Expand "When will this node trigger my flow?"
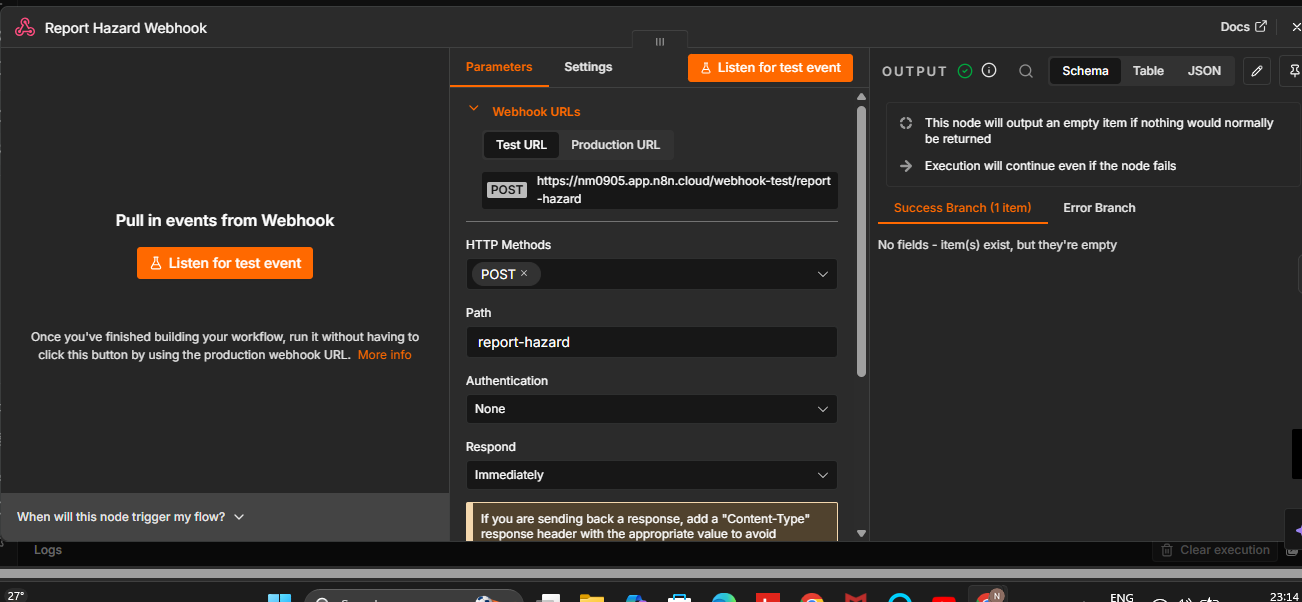 point(130,517)
